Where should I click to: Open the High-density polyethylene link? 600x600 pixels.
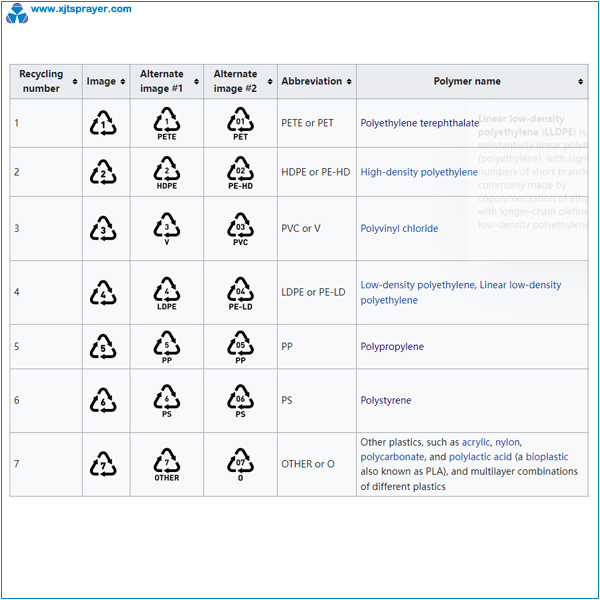point(419,173)
